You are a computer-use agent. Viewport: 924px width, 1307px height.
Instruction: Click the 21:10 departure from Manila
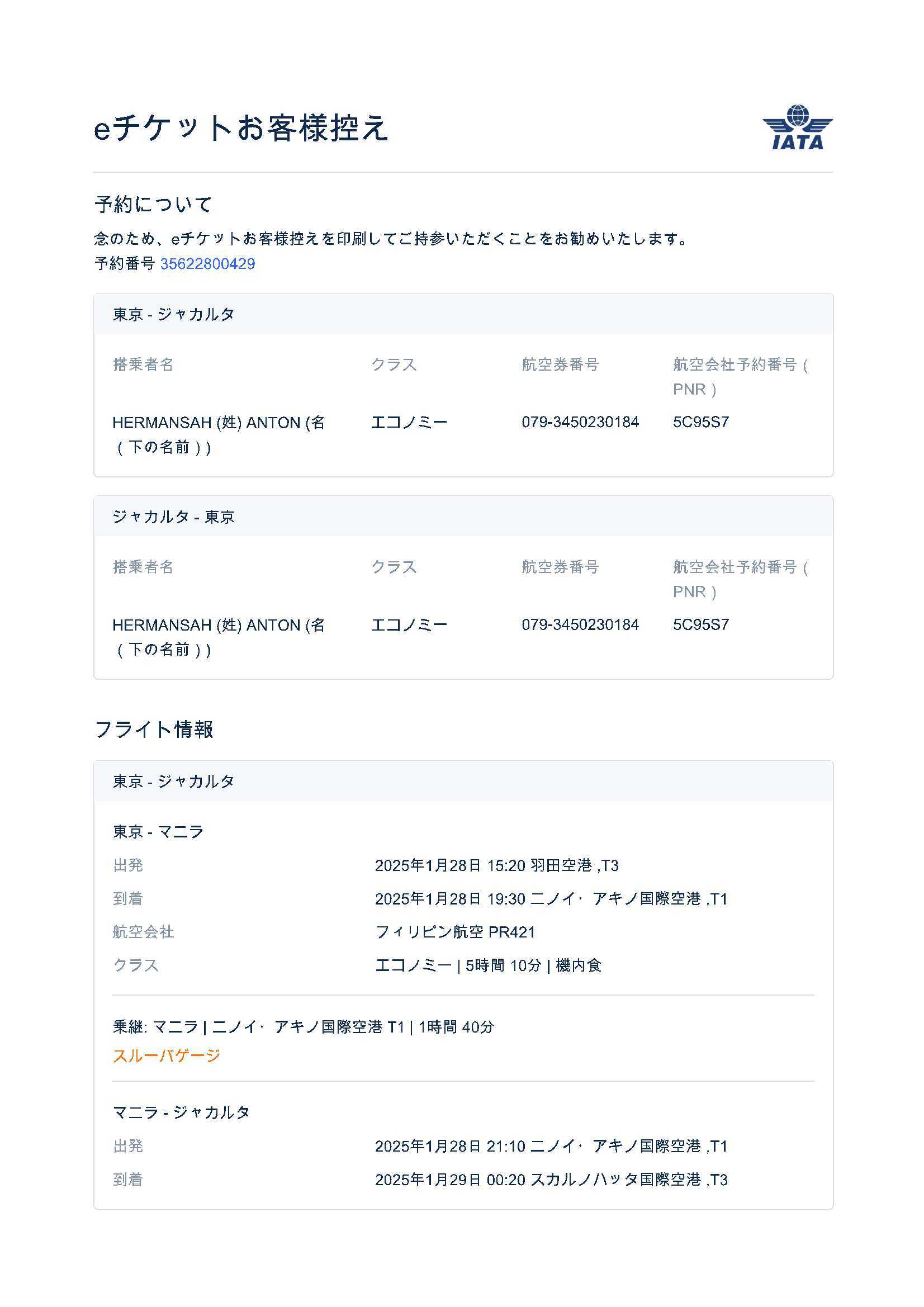click(551, 1146)
